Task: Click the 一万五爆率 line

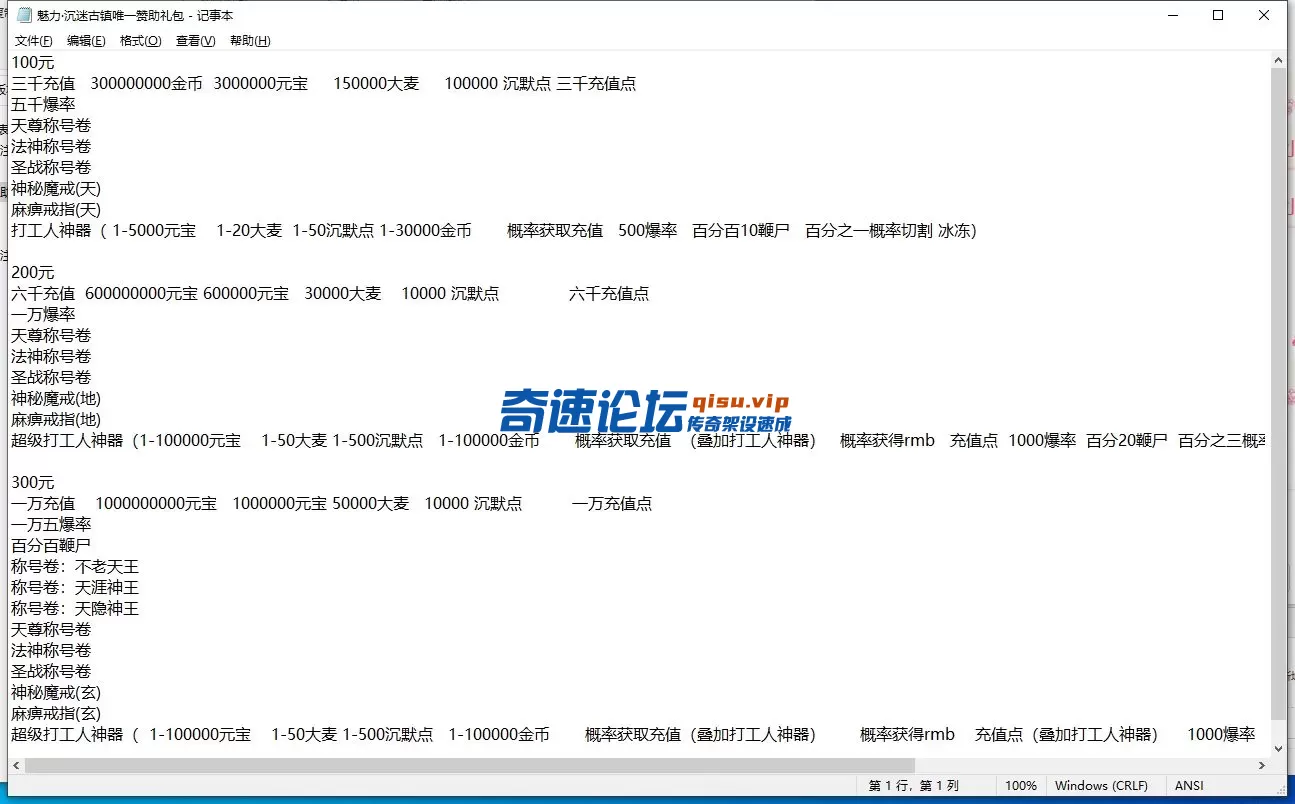Action: [51, 525]
